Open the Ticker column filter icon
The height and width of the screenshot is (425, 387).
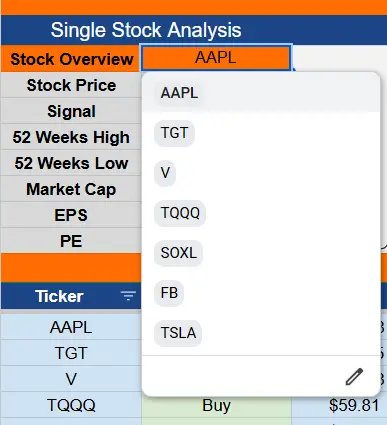[x=128, y=296]
